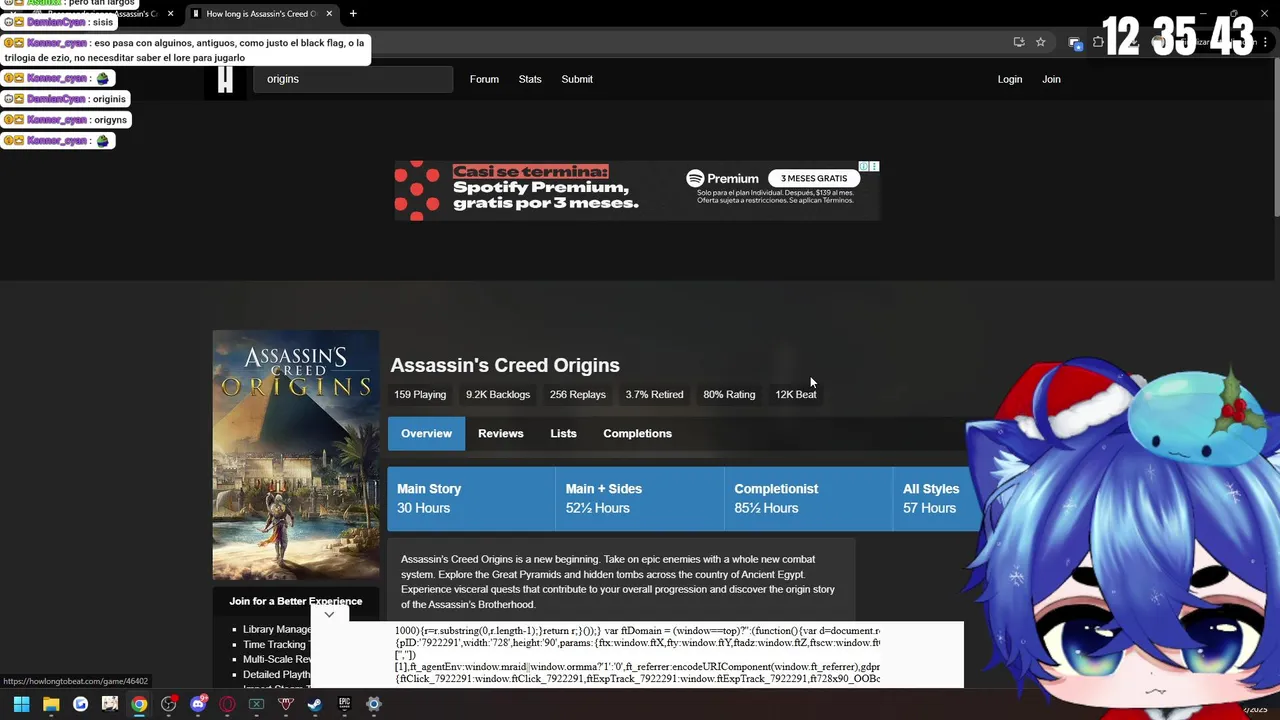Screen dimensions: 1280x720
Task: Click Join for a Better Experience heading
Action: [x=296, y=601]
